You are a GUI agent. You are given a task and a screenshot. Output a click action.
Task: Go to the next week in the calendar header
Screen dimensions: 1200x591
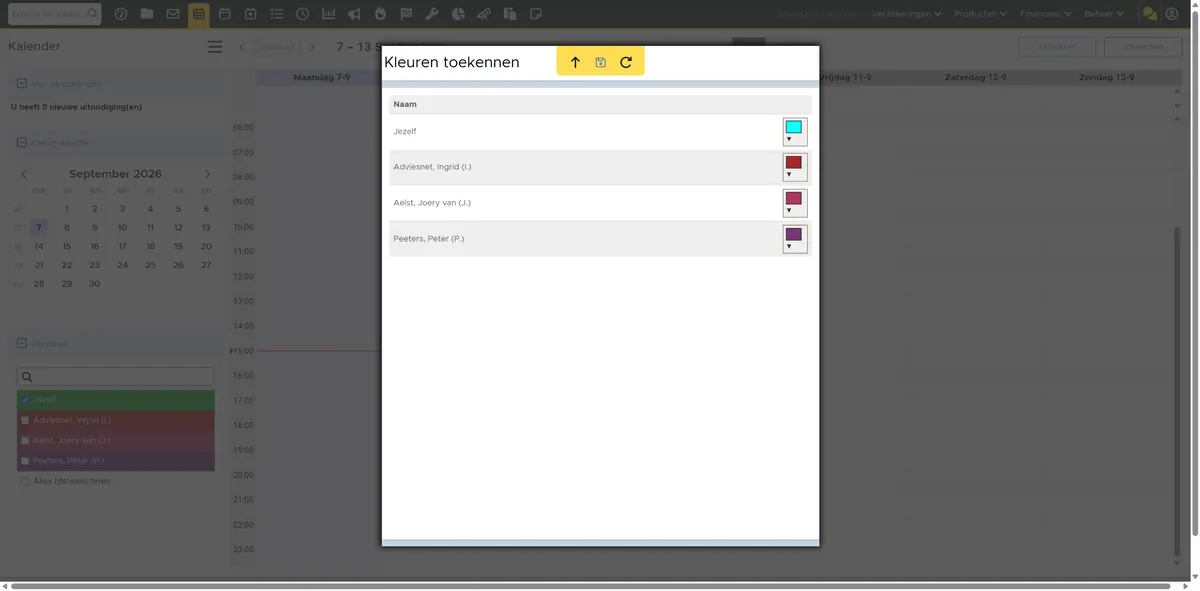(312, 47)
